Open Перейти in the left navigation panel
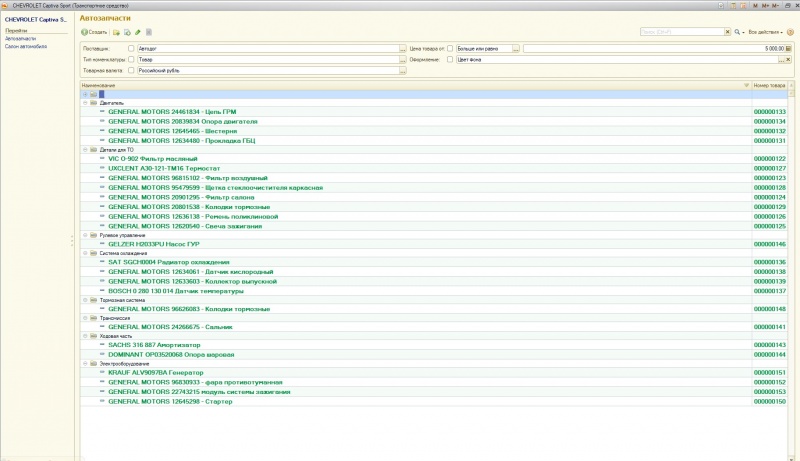800x461 pixels. 16,31
